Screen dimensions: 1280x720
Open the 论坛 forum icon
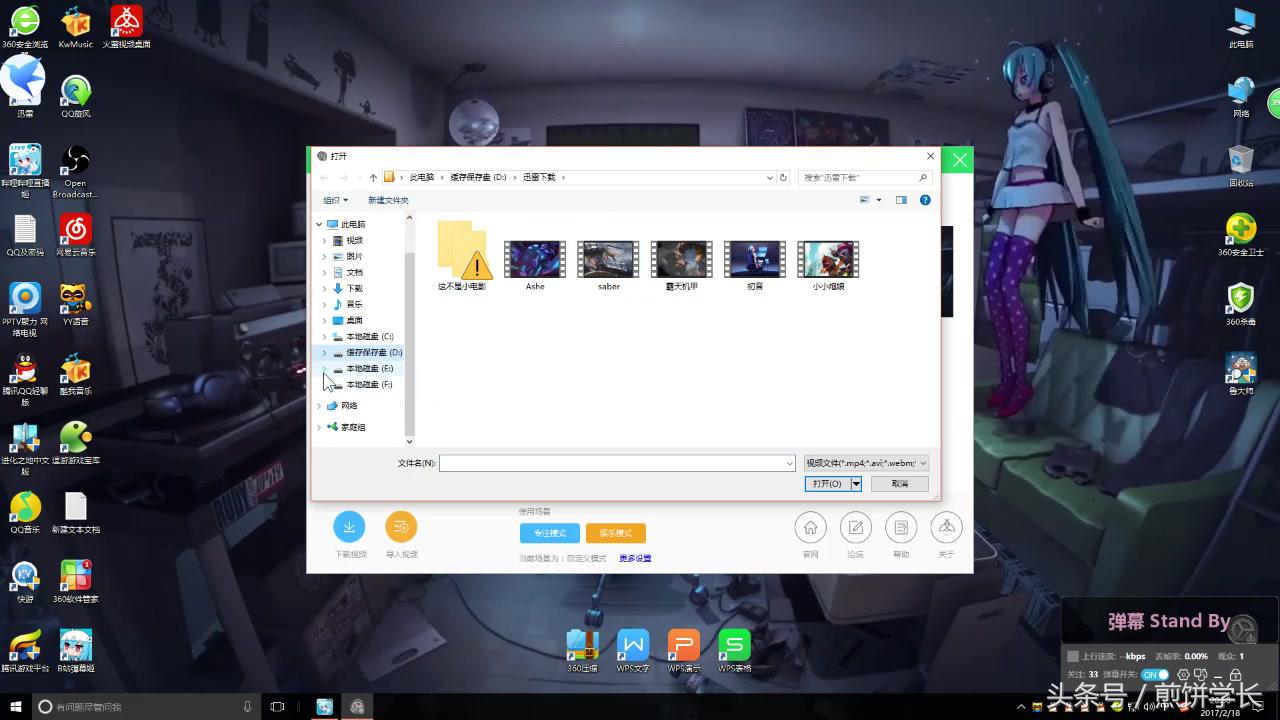coord(855,527)
